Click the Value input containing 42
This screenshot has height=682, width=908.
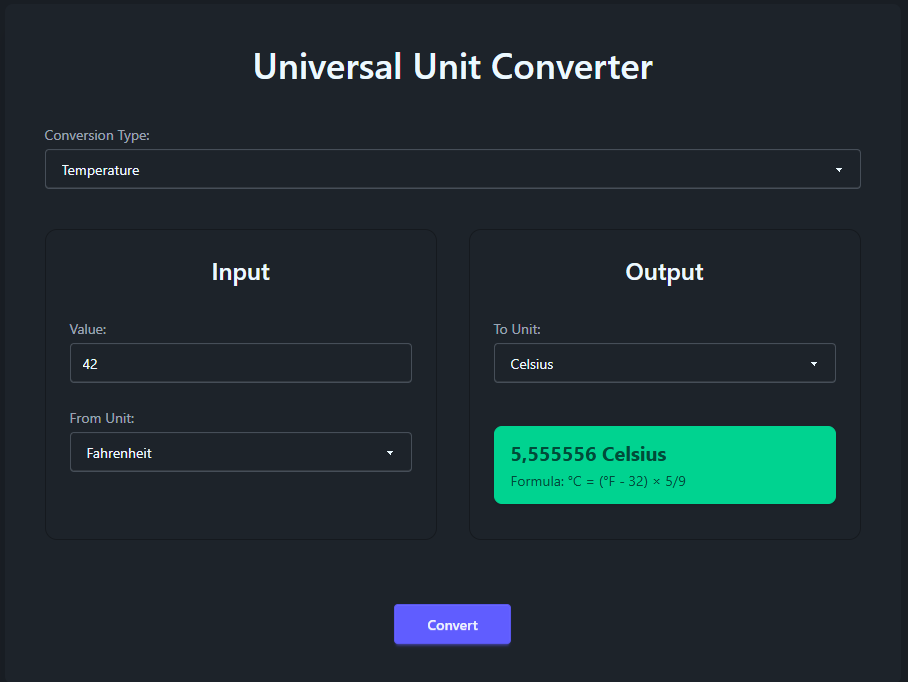(x=240, y=363)
